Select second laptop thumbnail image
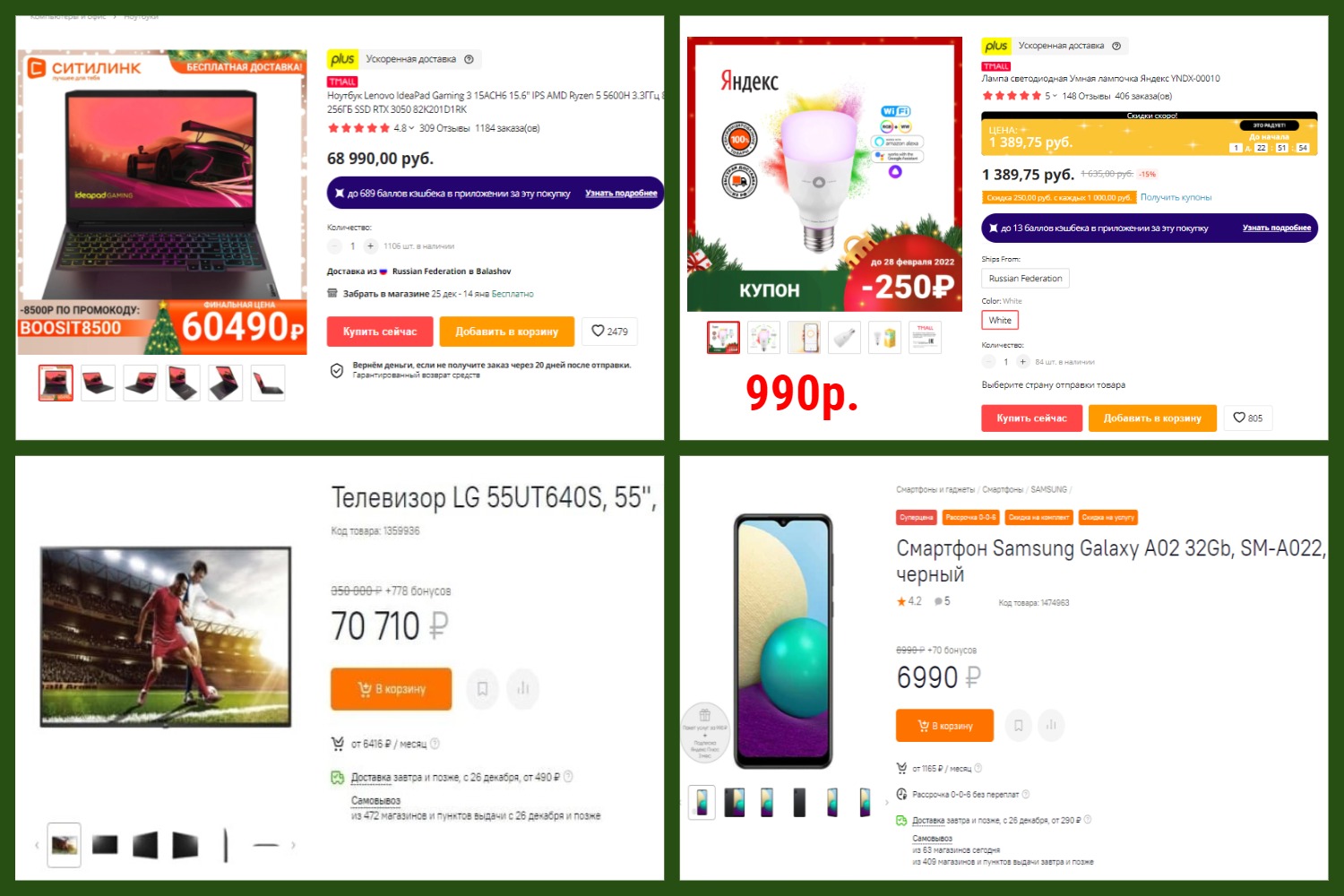Viewport: 1344px width, 896px height. coord(98,383)
